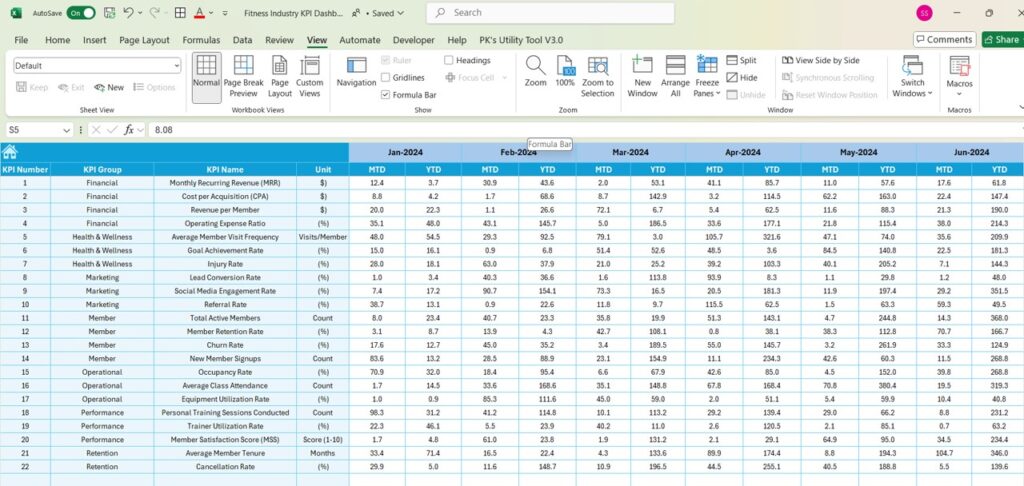Click the Undo arrow icon
The height and width of the screenshot is (486, 1024).
(x=128, y=12)
